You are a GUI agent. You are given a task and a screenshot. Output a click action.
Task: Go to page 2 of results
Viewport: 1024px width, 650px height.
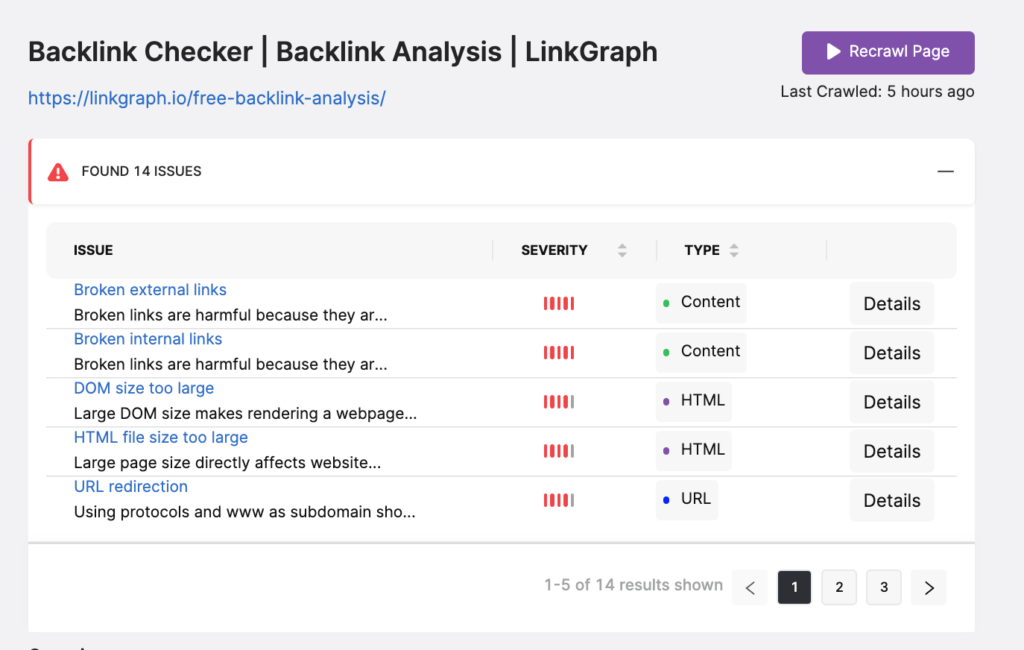point(839,587)
